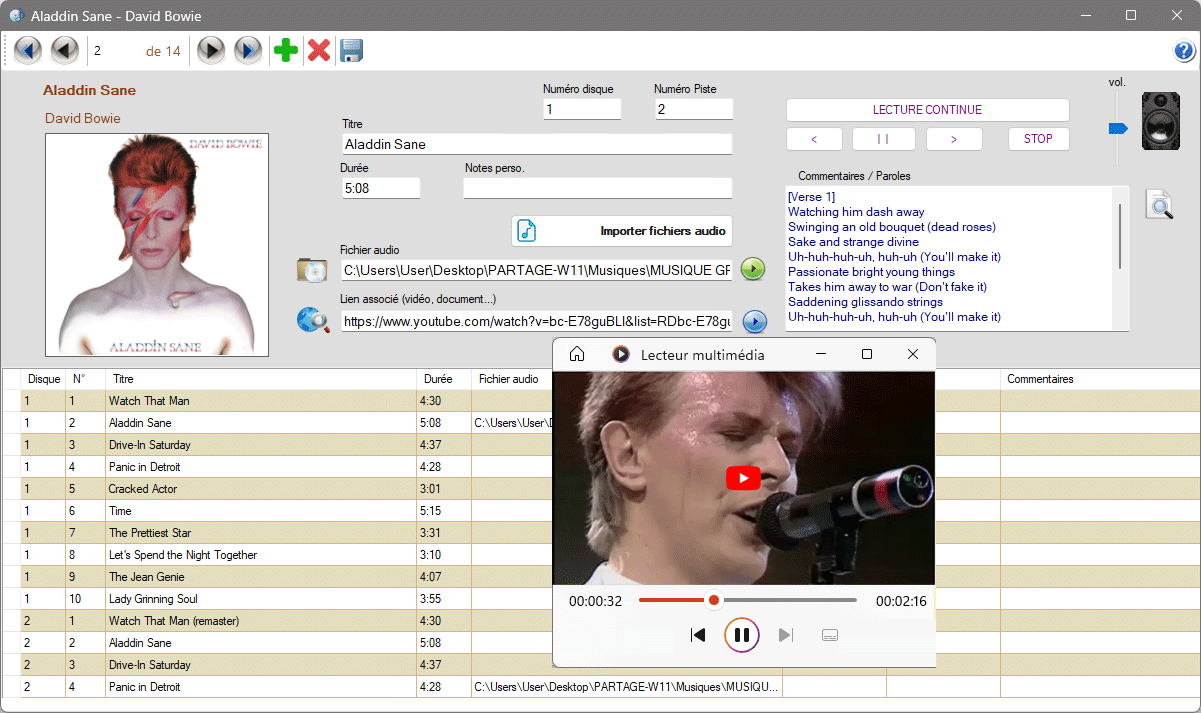Go to the first track record
Viewport: 1201px width, 713px height.
[x=28, y=50]
